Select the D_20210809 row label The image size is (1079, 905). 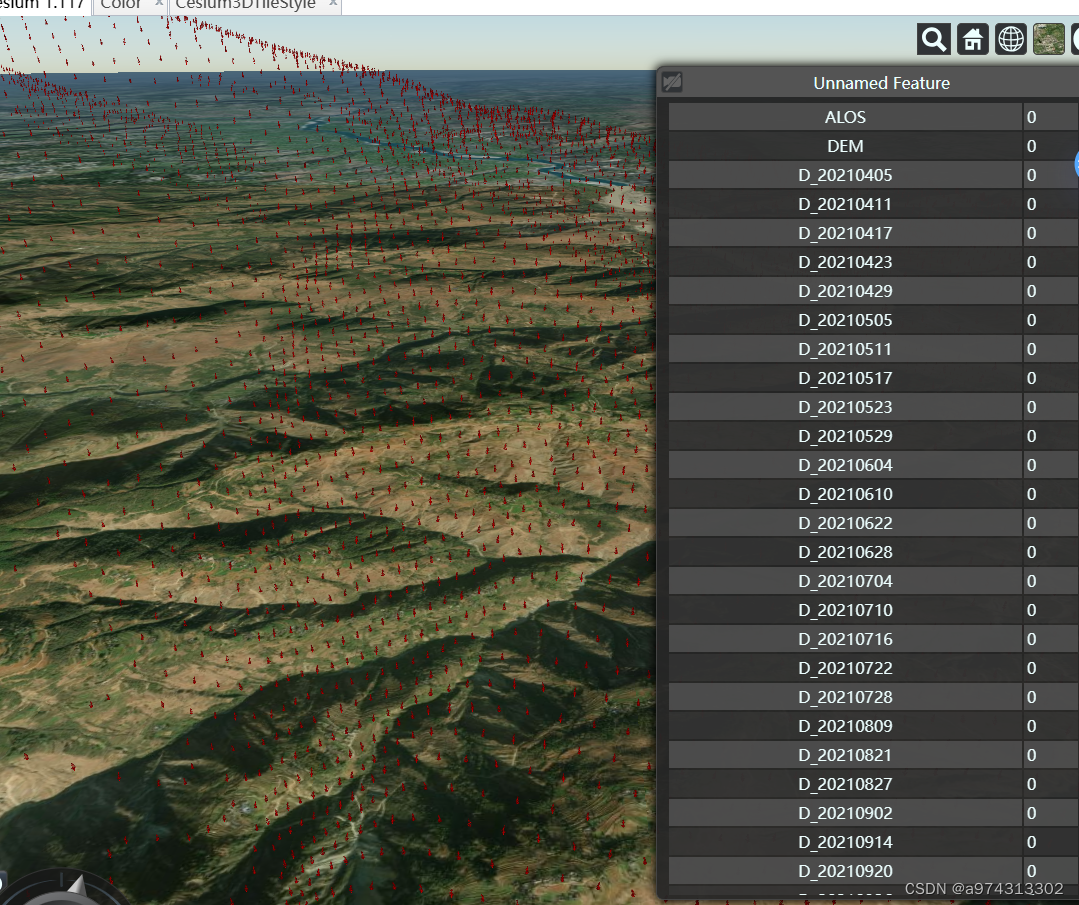pos(845,726)
